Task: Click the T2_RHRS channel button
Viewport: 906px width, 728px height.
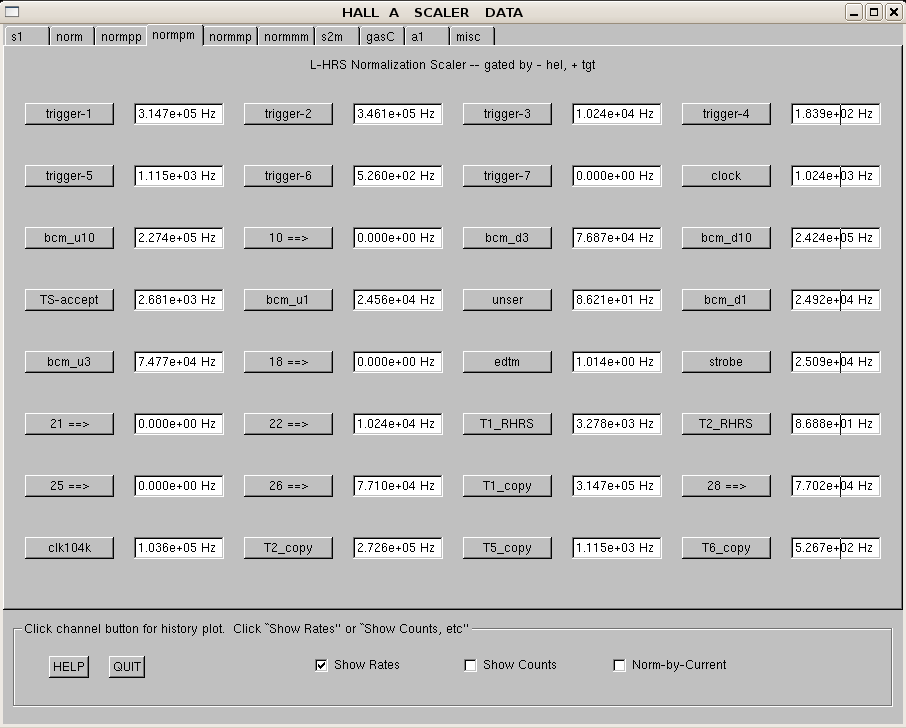Action: pyautogui.click(x=726, y=424)
